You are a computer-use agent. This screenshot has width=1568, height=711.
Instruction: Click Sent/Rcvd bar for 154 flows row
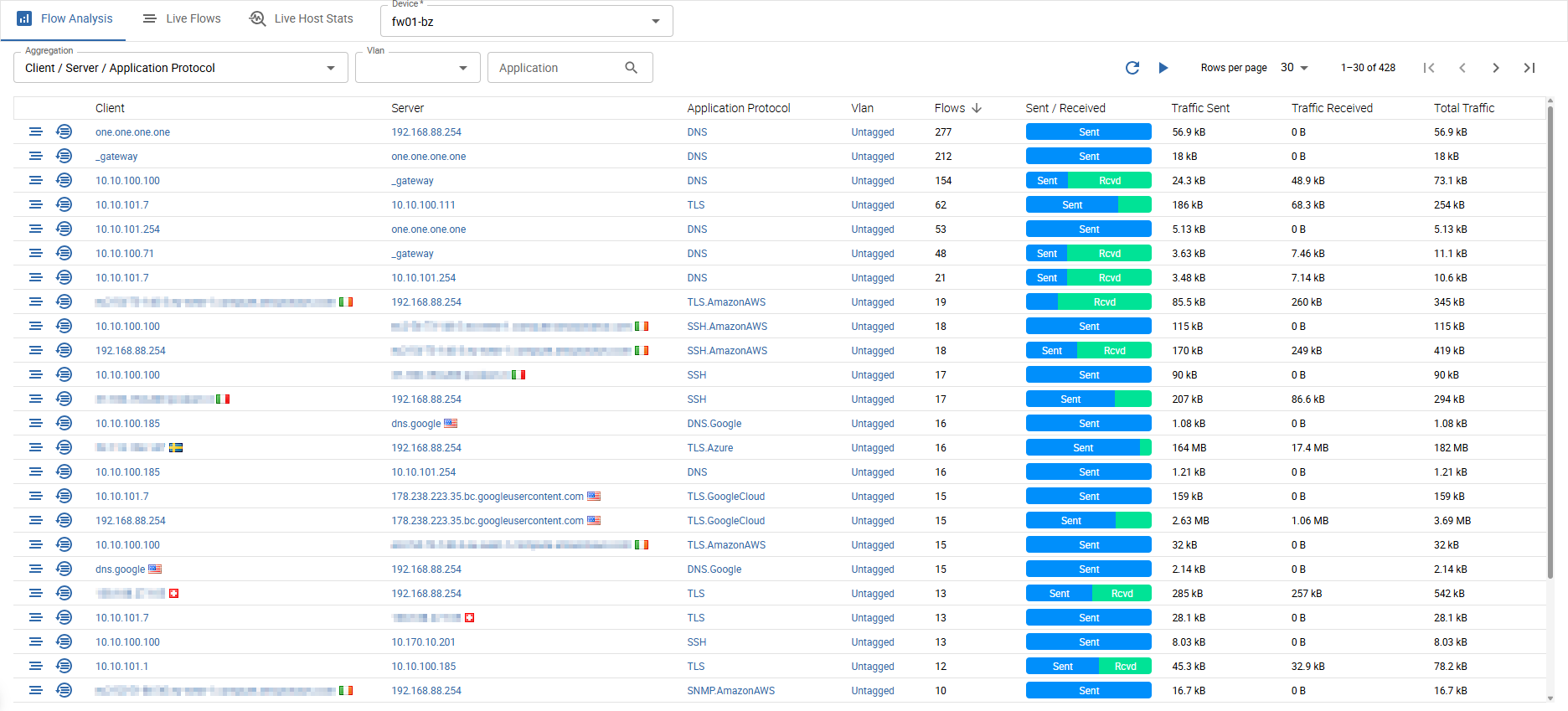click(1088, 181)
